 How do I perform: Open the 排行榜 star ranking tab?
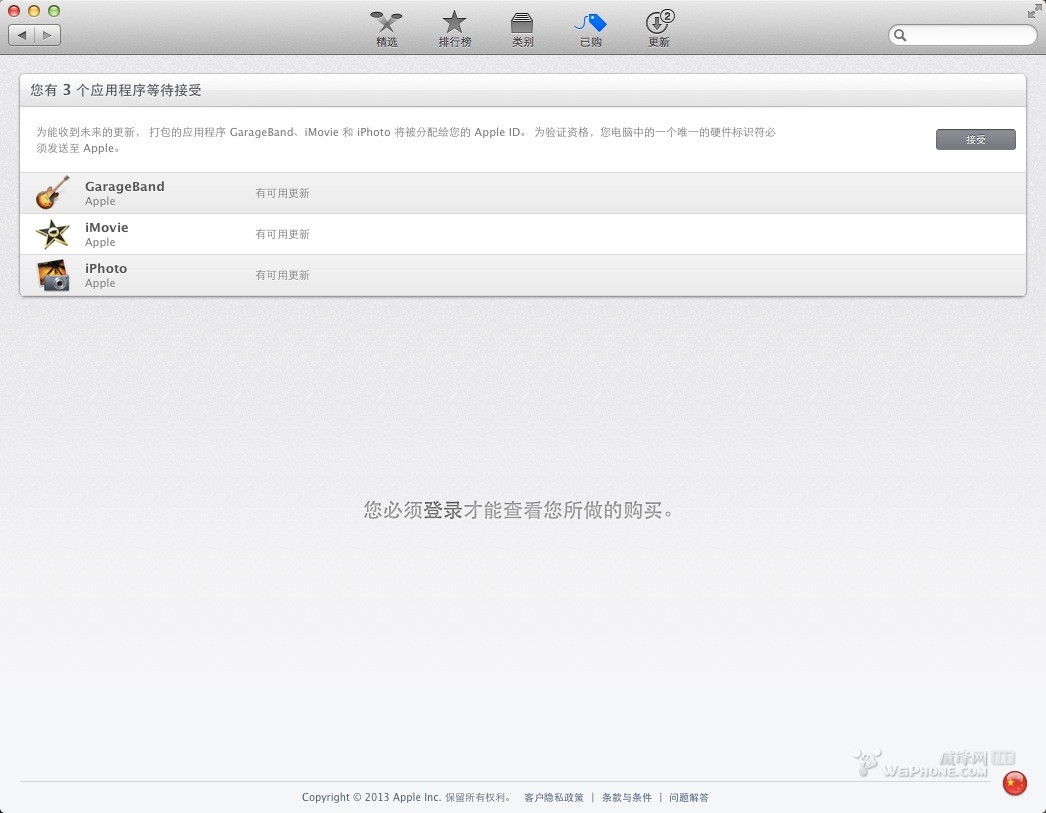(454, 29)
